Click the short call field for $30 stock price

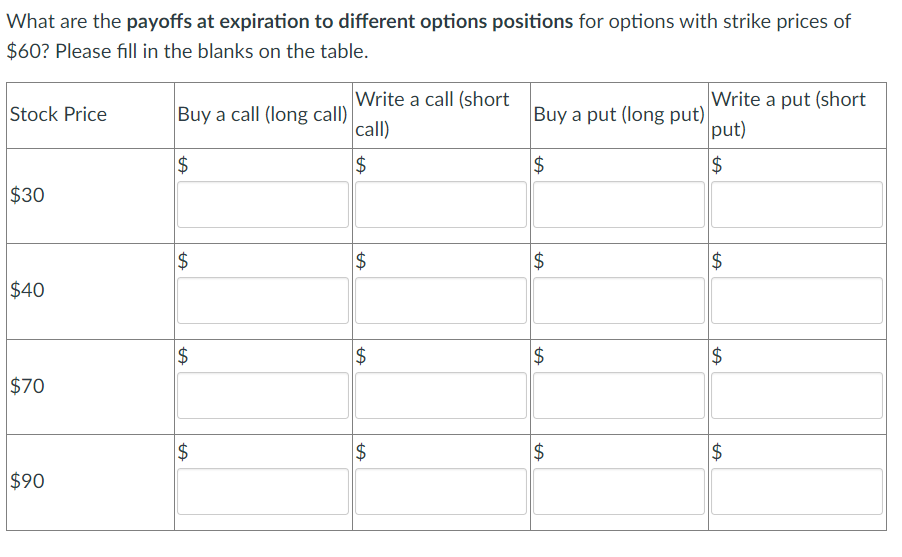coord(441,204)
